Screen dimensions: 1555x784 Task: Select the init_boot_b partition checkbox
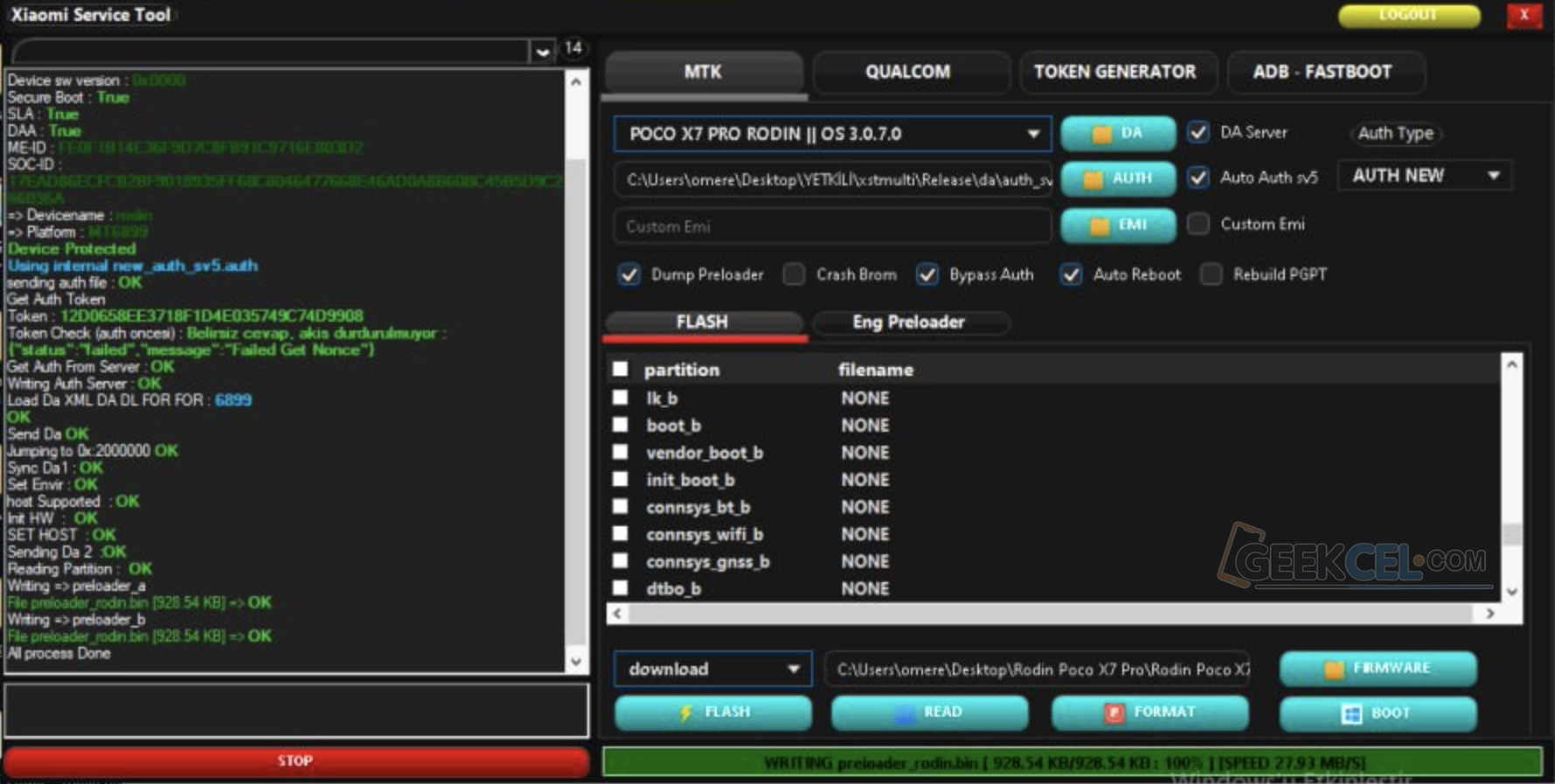tap(620, 479)
